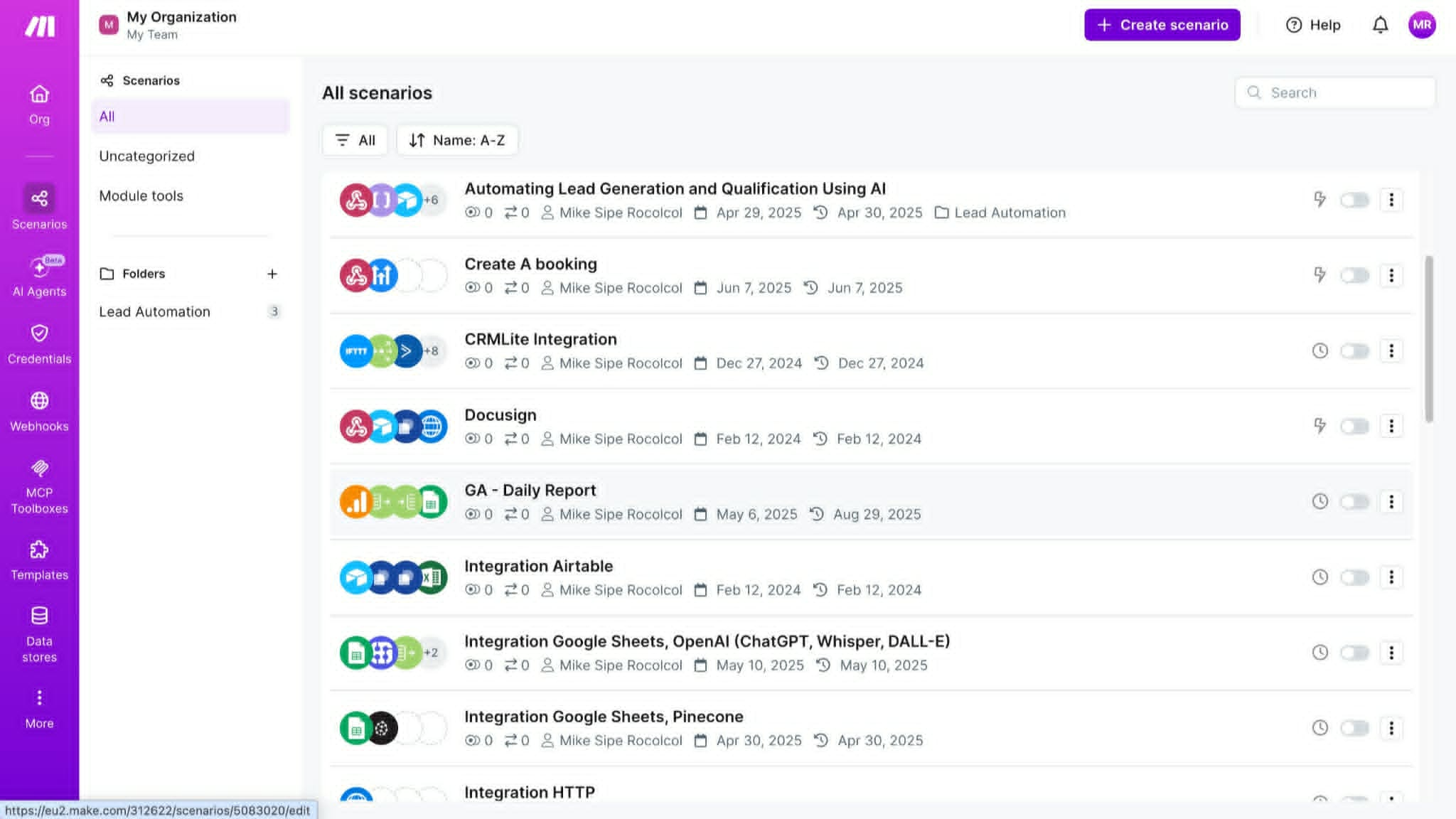Click the scenario Search field
1456x819 pixels.
[1335, 92]
